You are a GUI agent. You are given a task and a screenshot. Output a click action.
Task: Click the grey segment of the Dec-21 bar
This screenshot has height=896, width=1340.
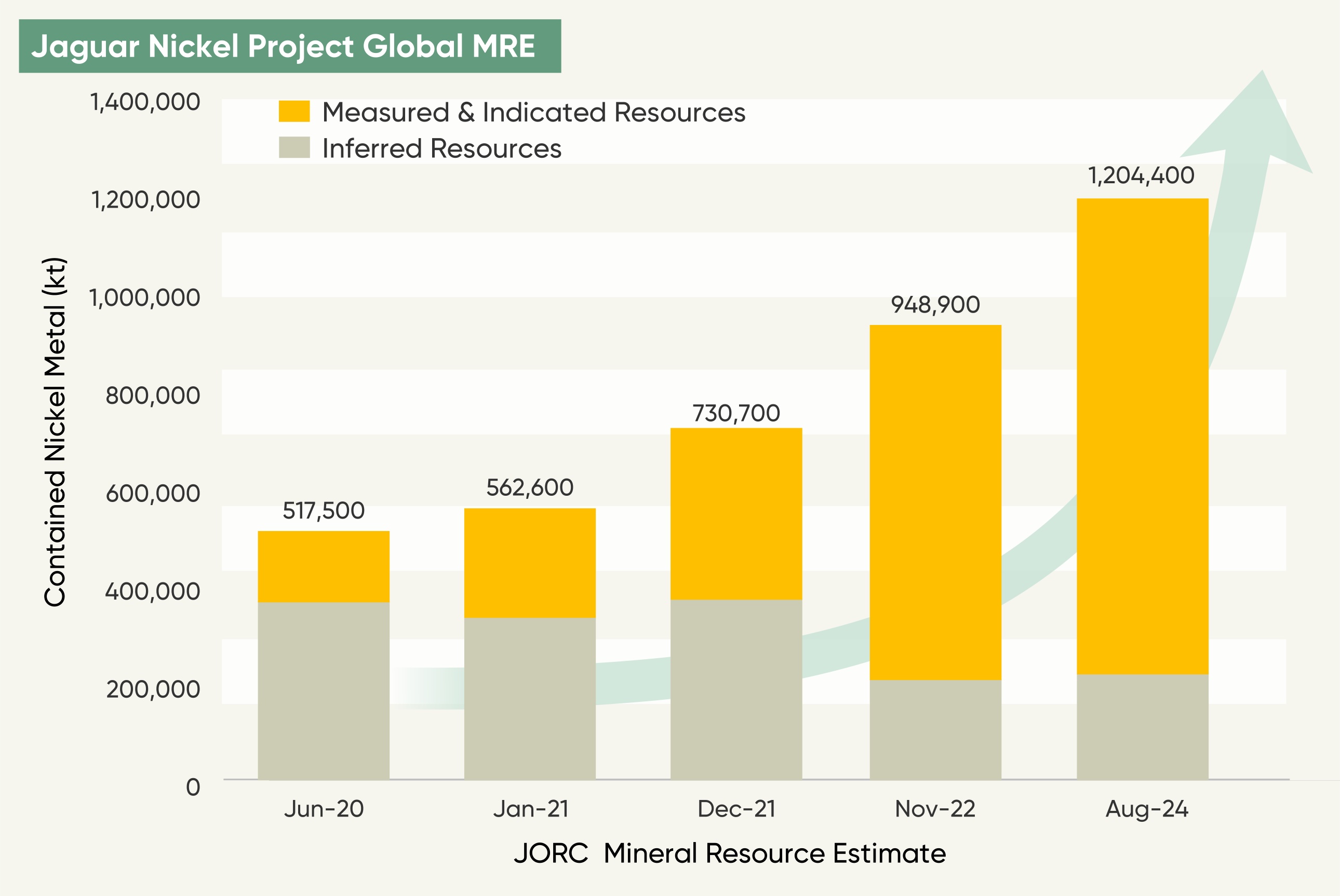(736, 688)
